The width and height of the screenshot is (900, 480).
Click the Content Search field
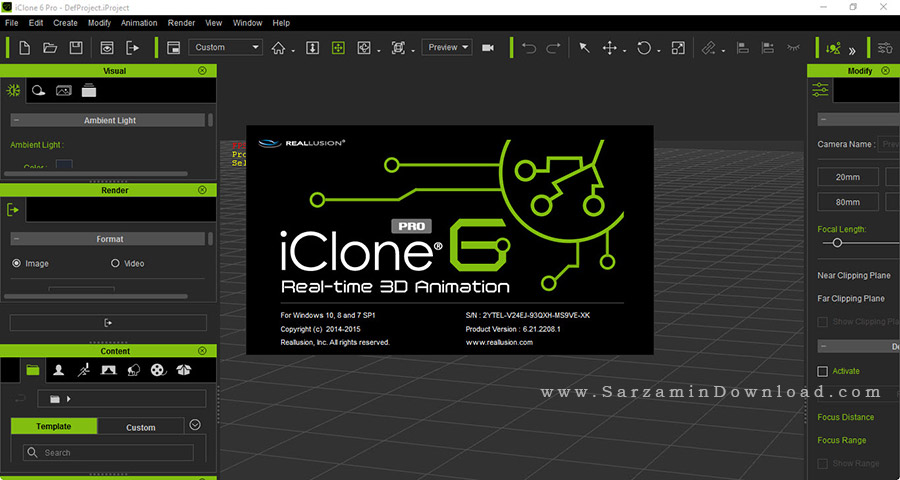point(108,452)
